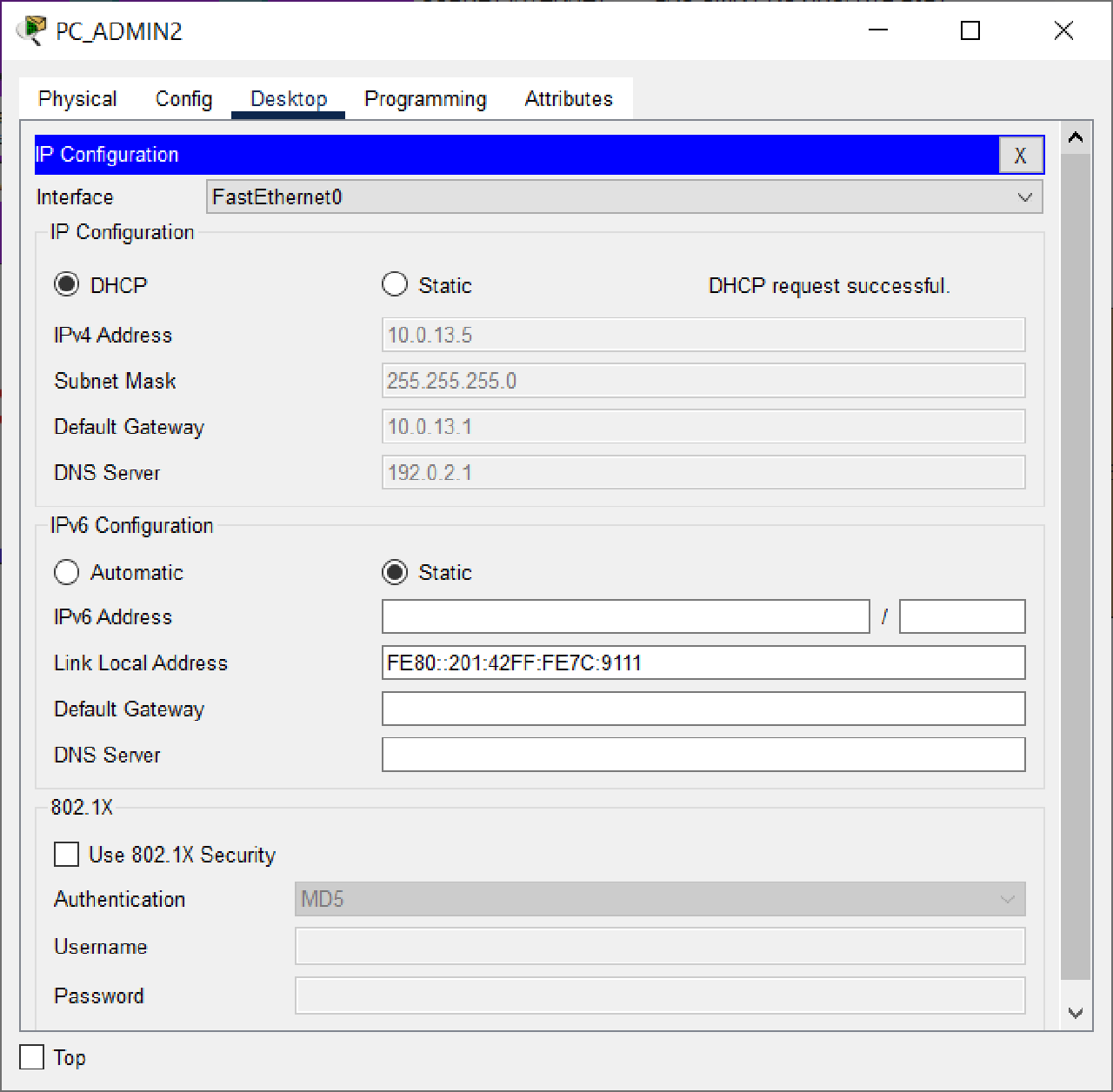
Task: Switch IPv4 configuration to Static
Action: click(395, 284)
